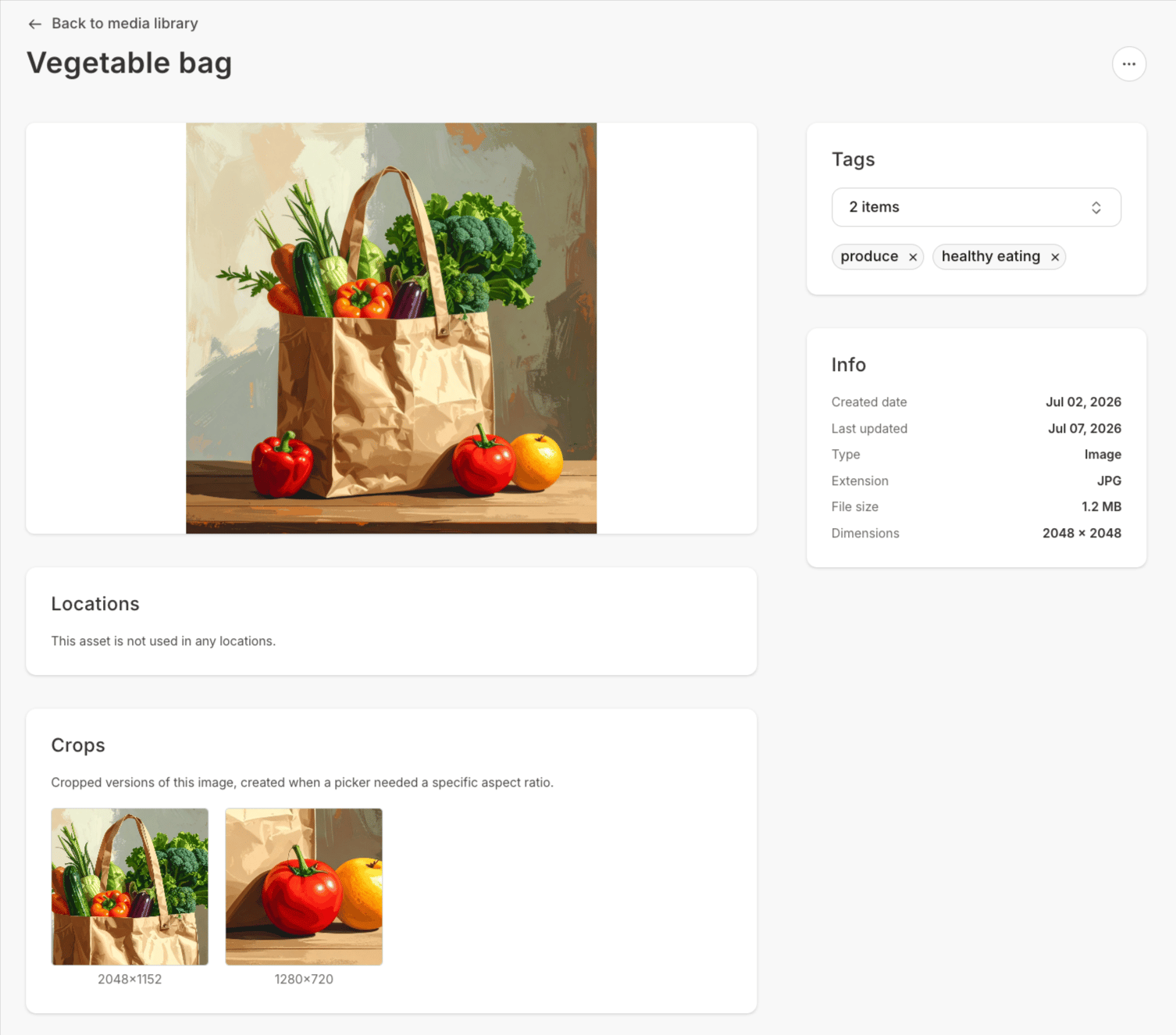Click the File size label

(x=855, y=506)
